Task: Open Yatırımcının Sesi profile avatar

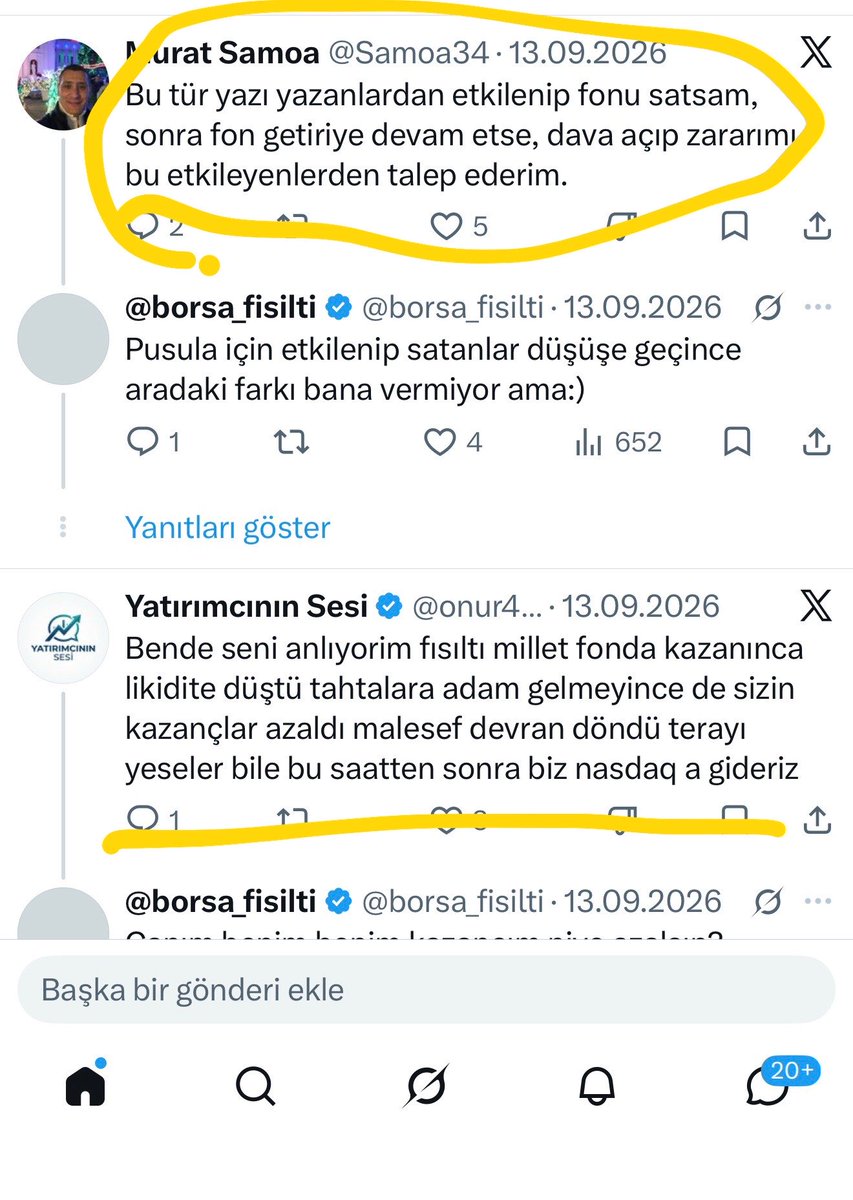Action: click(64, 637)
